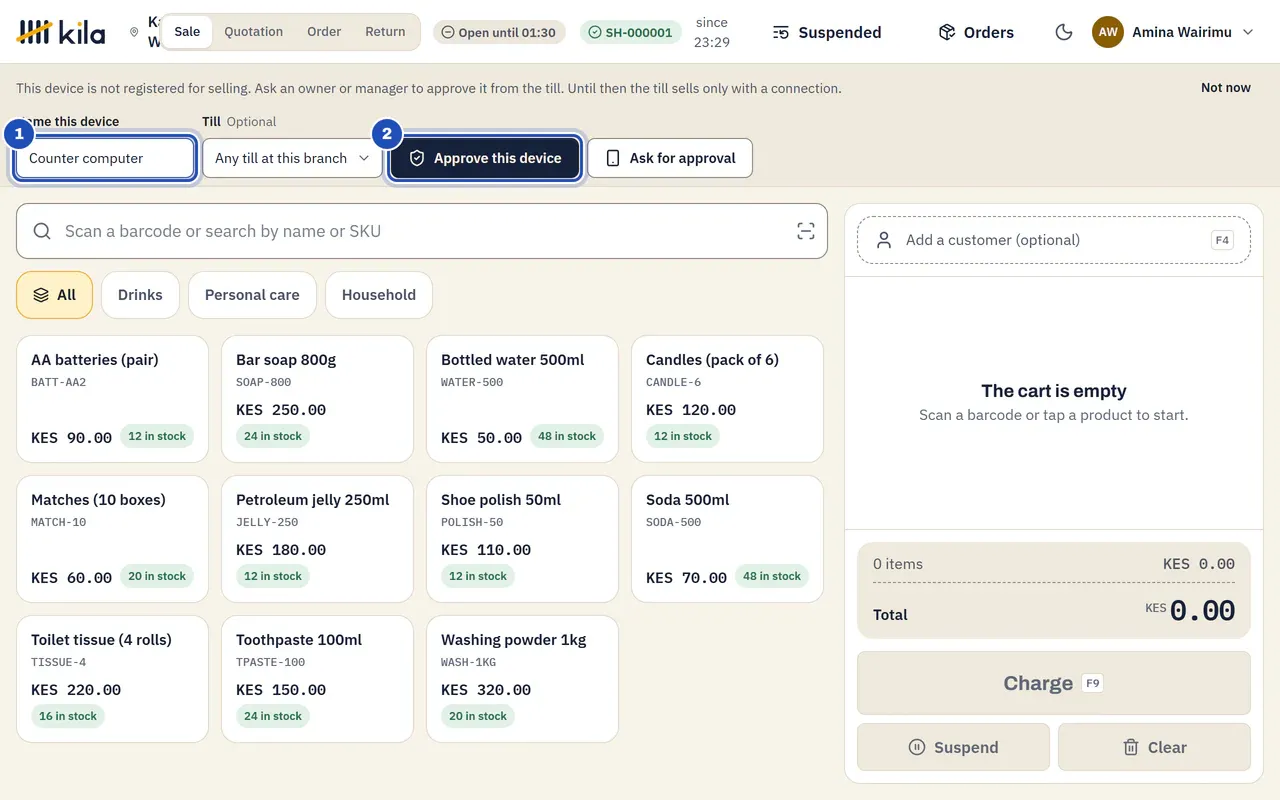This screenshot has width=1280, height=800.
Task: Click the SH-000001 shift badge
Action: coord(630,32)
